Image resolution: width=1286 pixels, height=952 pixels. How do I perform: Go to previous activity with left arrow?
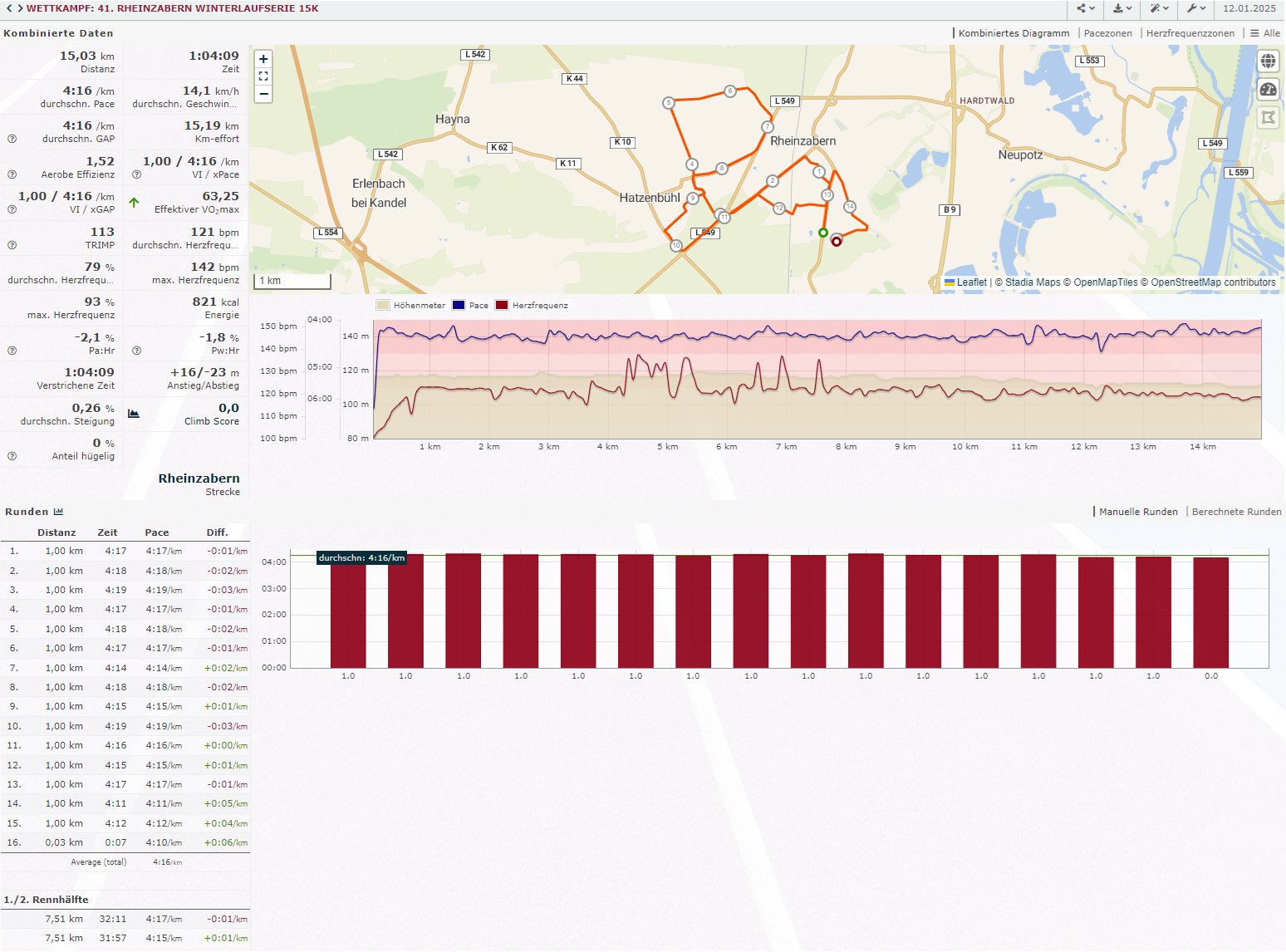tap(9, 8)
